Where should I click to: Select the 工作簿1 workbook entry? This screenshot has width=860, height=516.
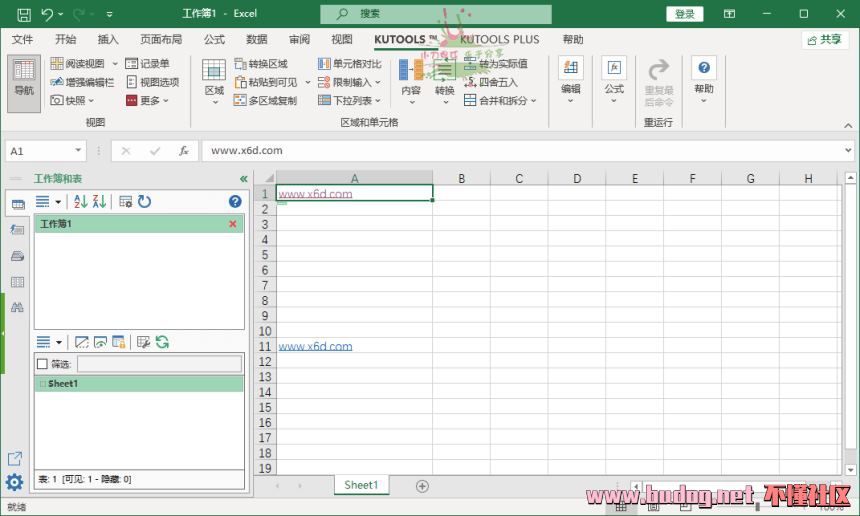click(139, 224)
